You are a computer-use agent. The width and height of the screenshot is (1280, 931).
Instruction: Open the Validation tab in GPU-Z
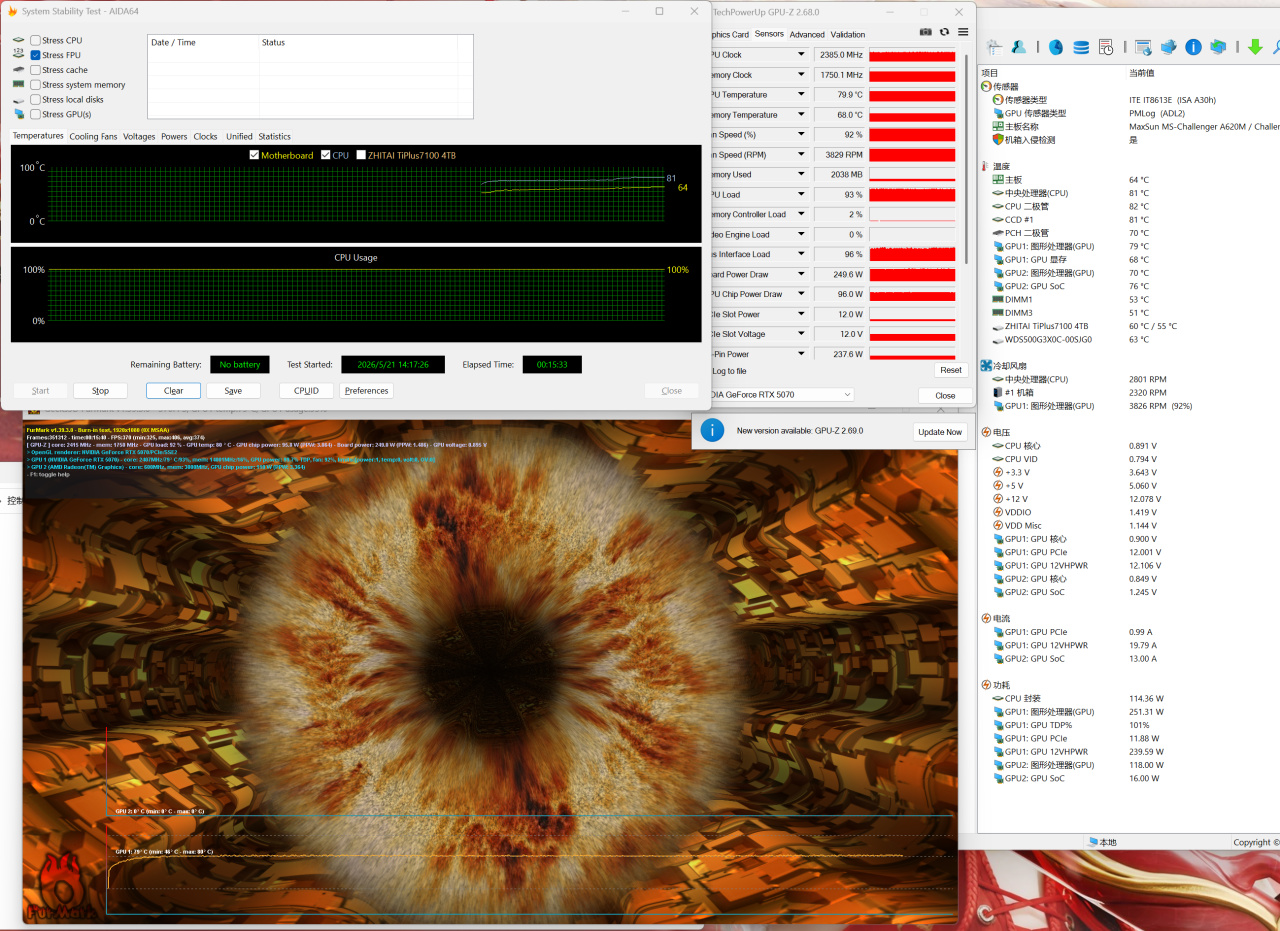848,34
